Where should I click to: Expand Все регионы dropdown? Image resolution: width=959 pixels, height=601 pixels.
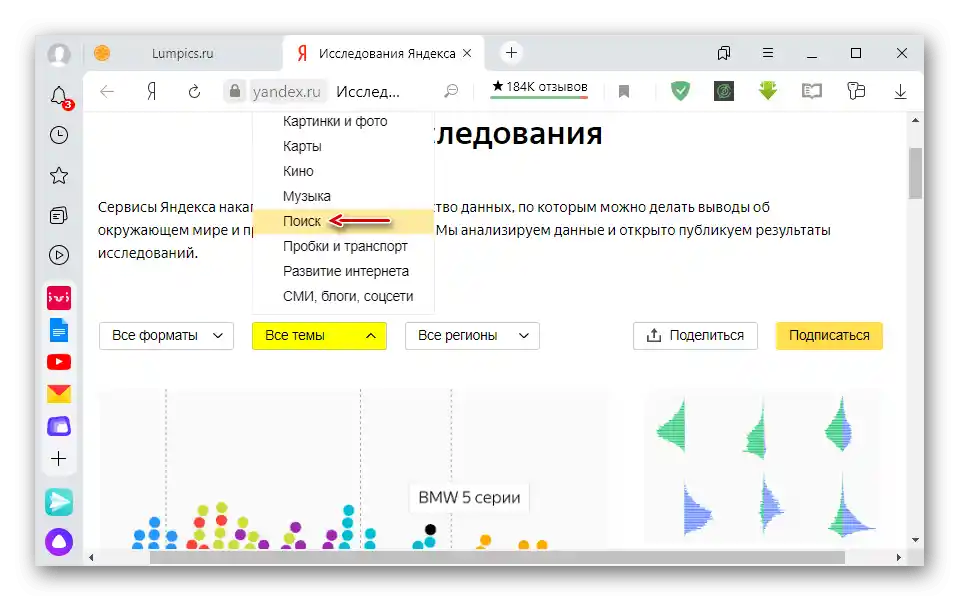(472, 336)
